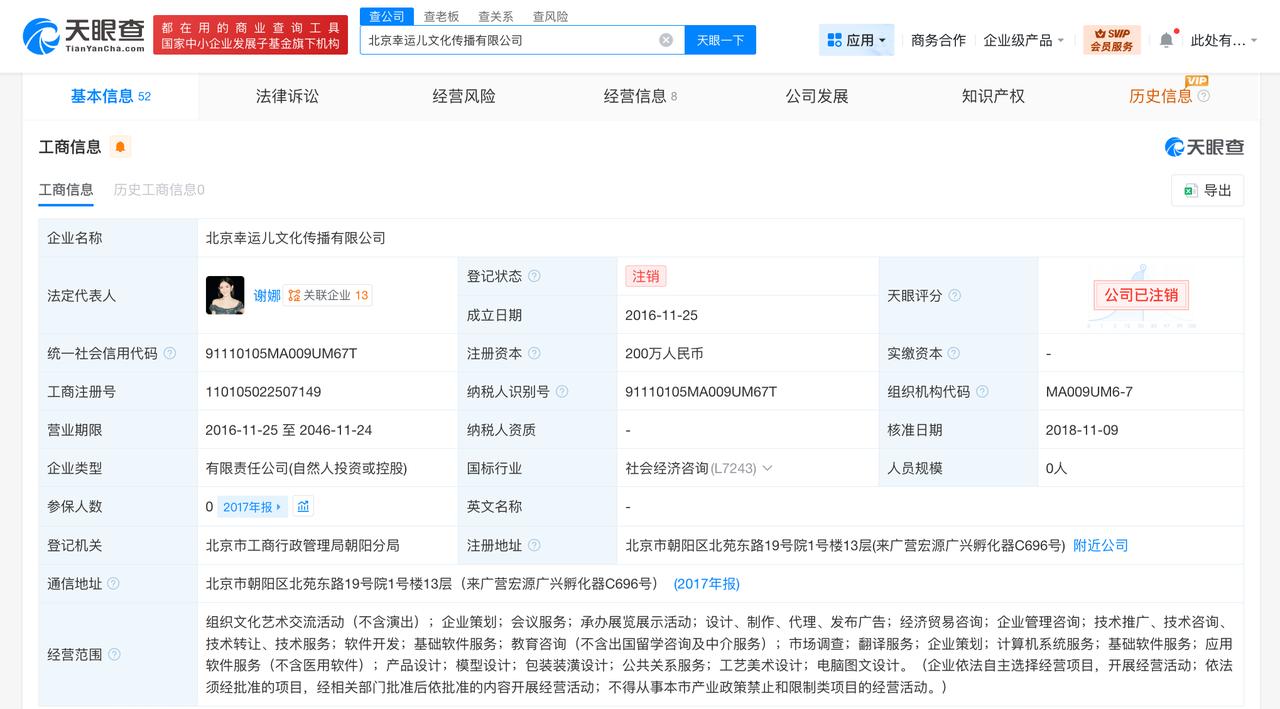Click help icon beside 通信地址

pos(113,583)
